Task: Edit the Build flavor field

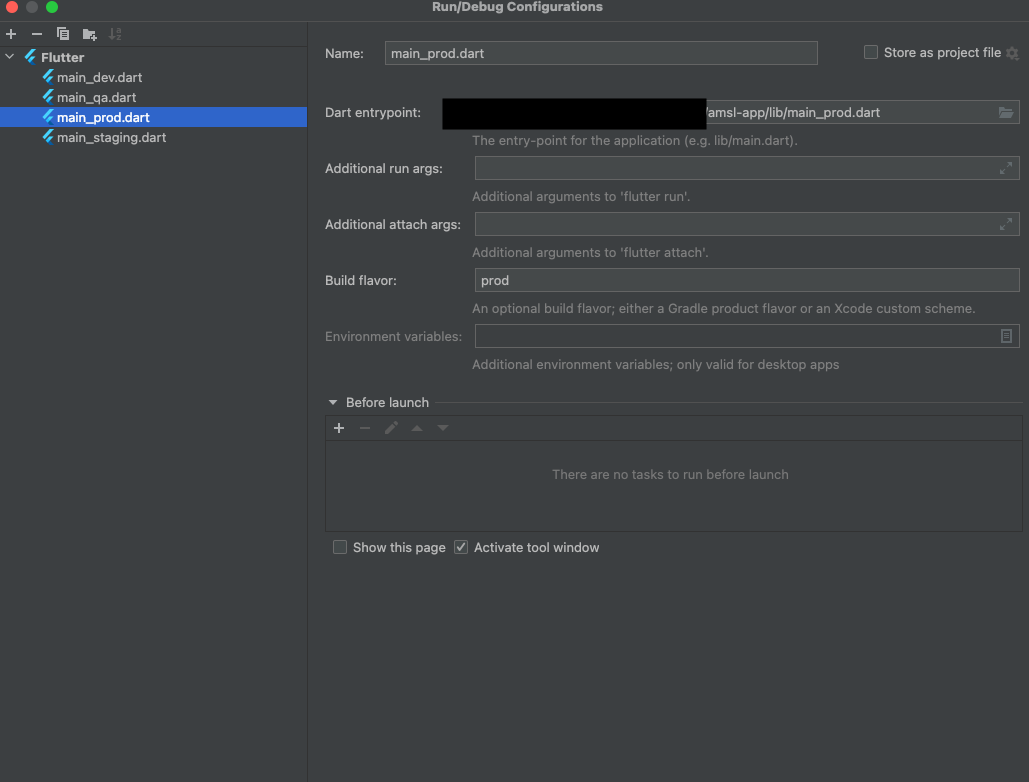Action: (745, 280)
